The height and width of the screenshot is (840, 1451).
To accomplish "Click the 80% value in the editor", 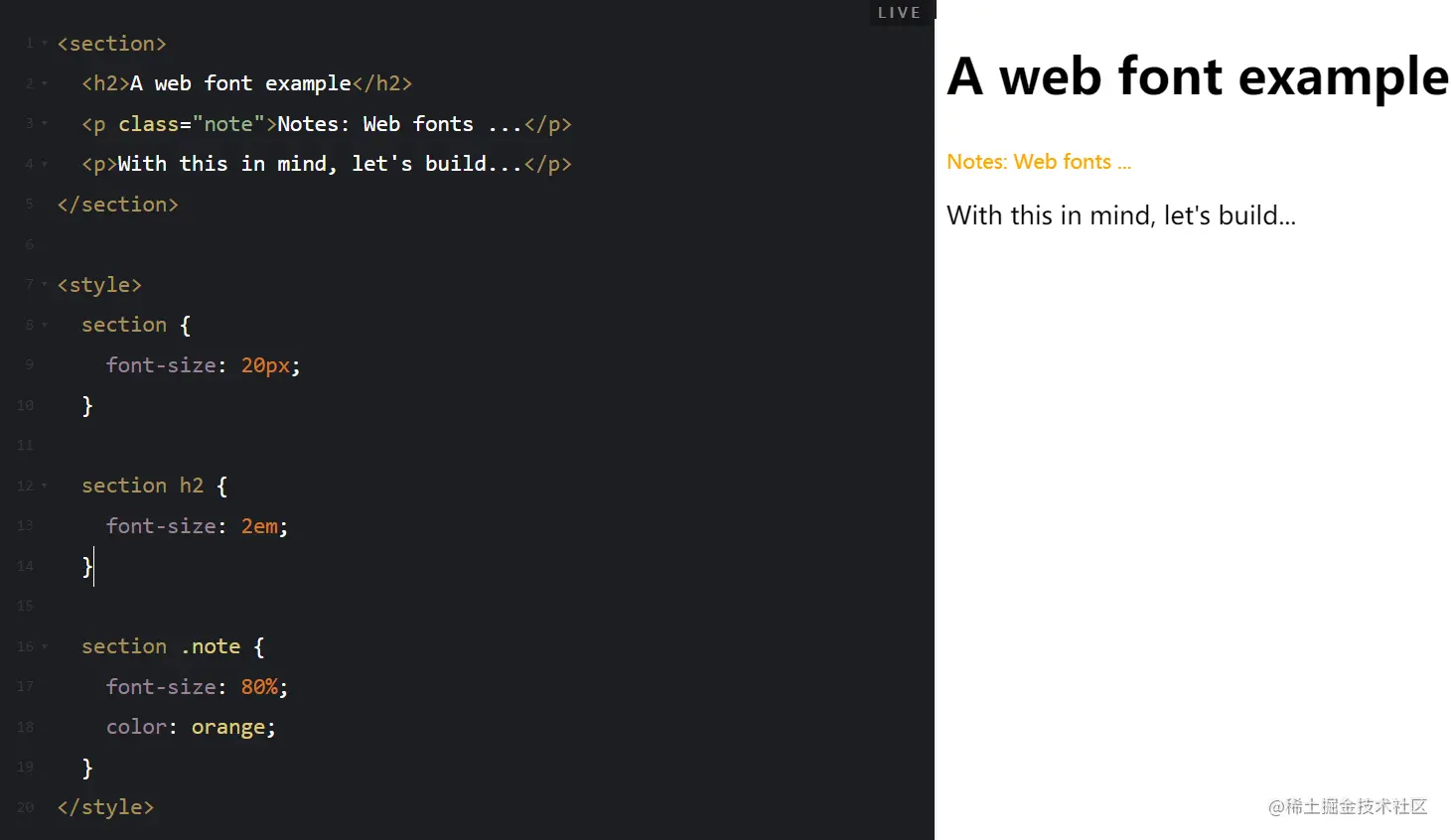I will click(259, 687).
